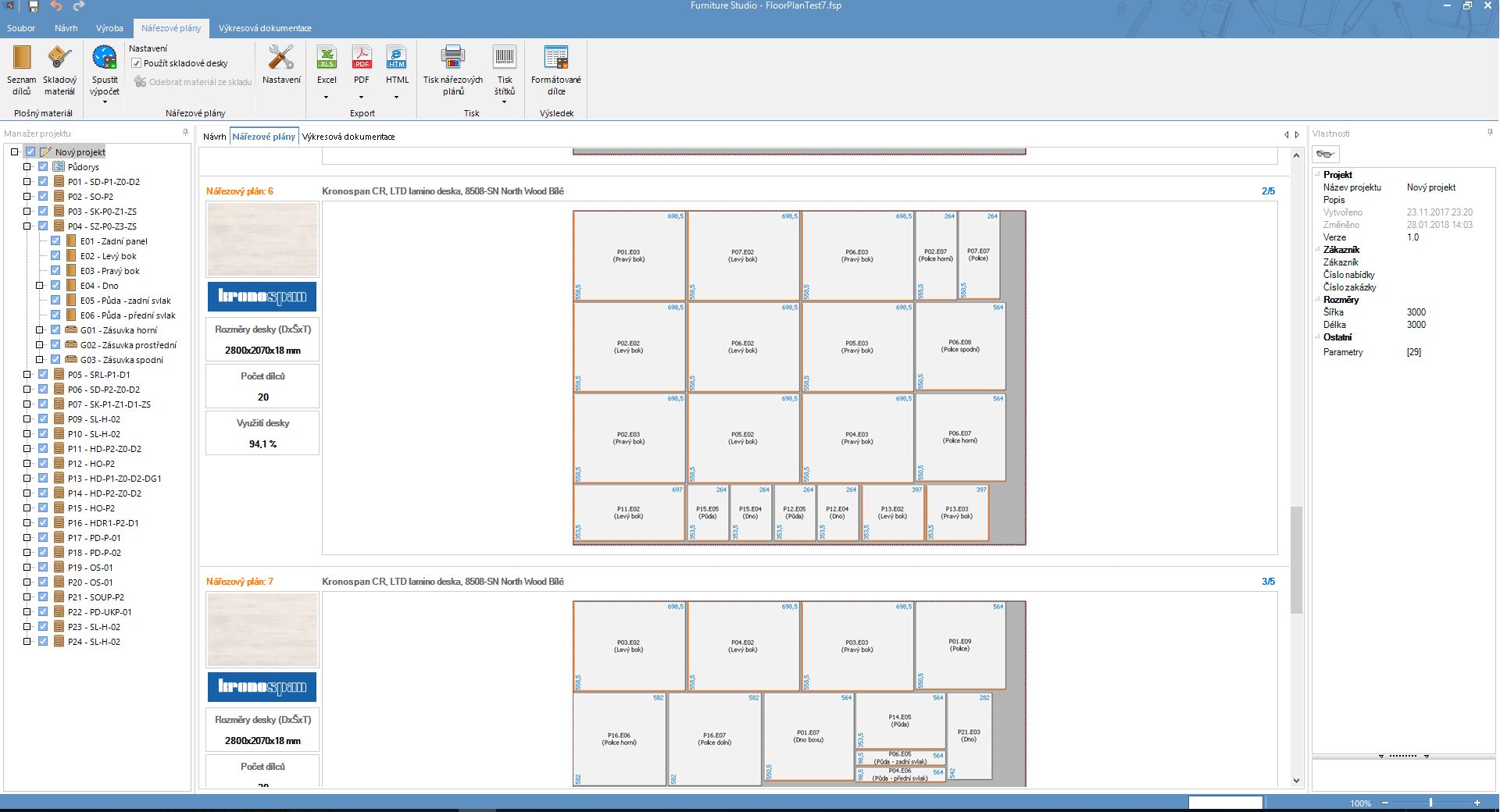1500x812 pixels.
Task: Click scroll down arrow of plans view
Action: coord(1296,780)
